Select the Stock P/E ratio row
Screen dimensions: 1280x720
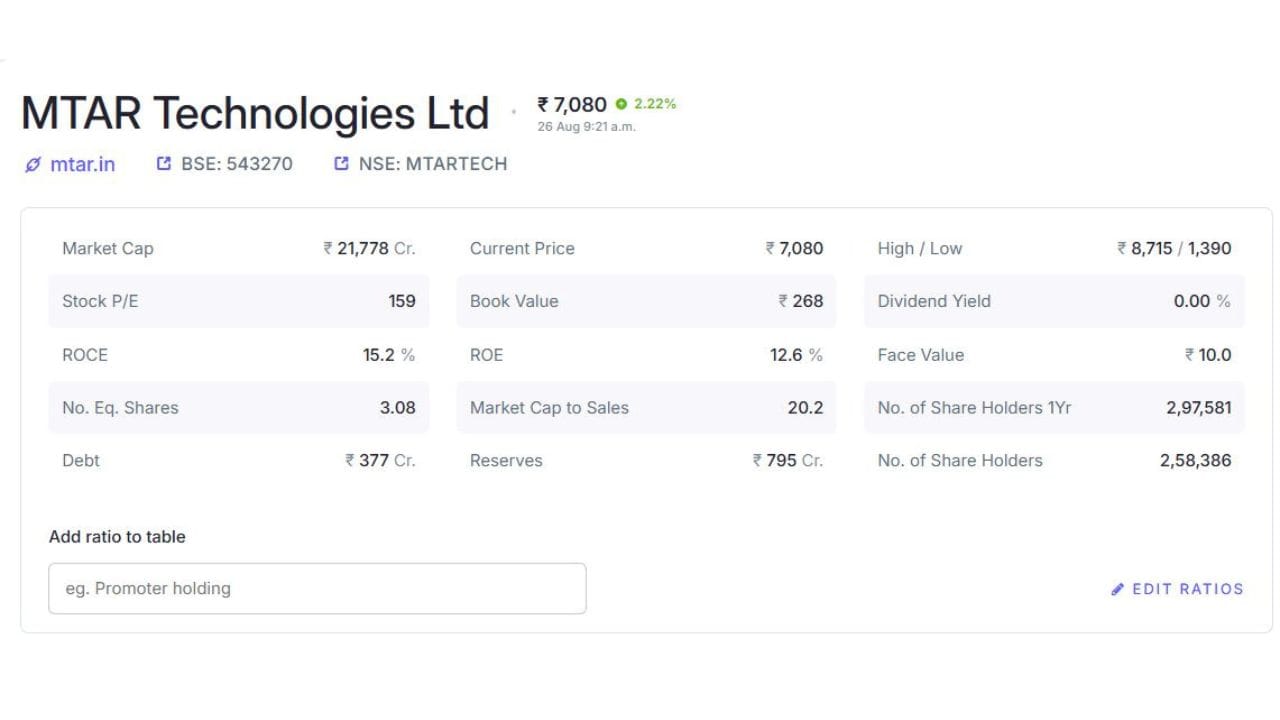[x=239, y=301]
